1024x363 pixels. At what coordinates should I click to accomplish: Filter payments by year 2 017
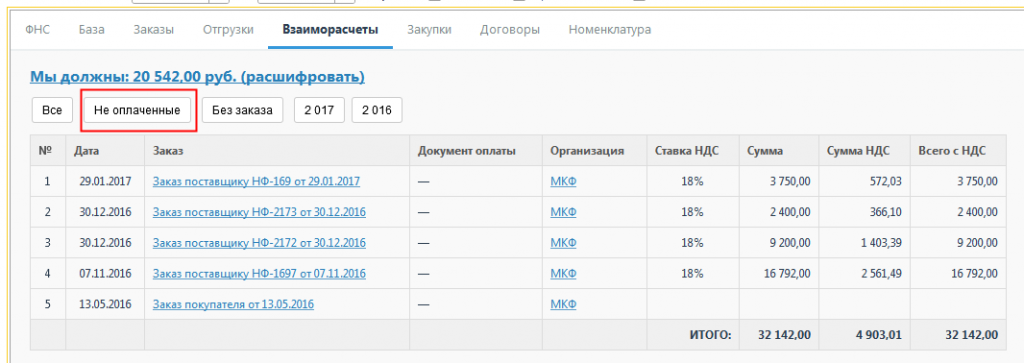point(319,110)
